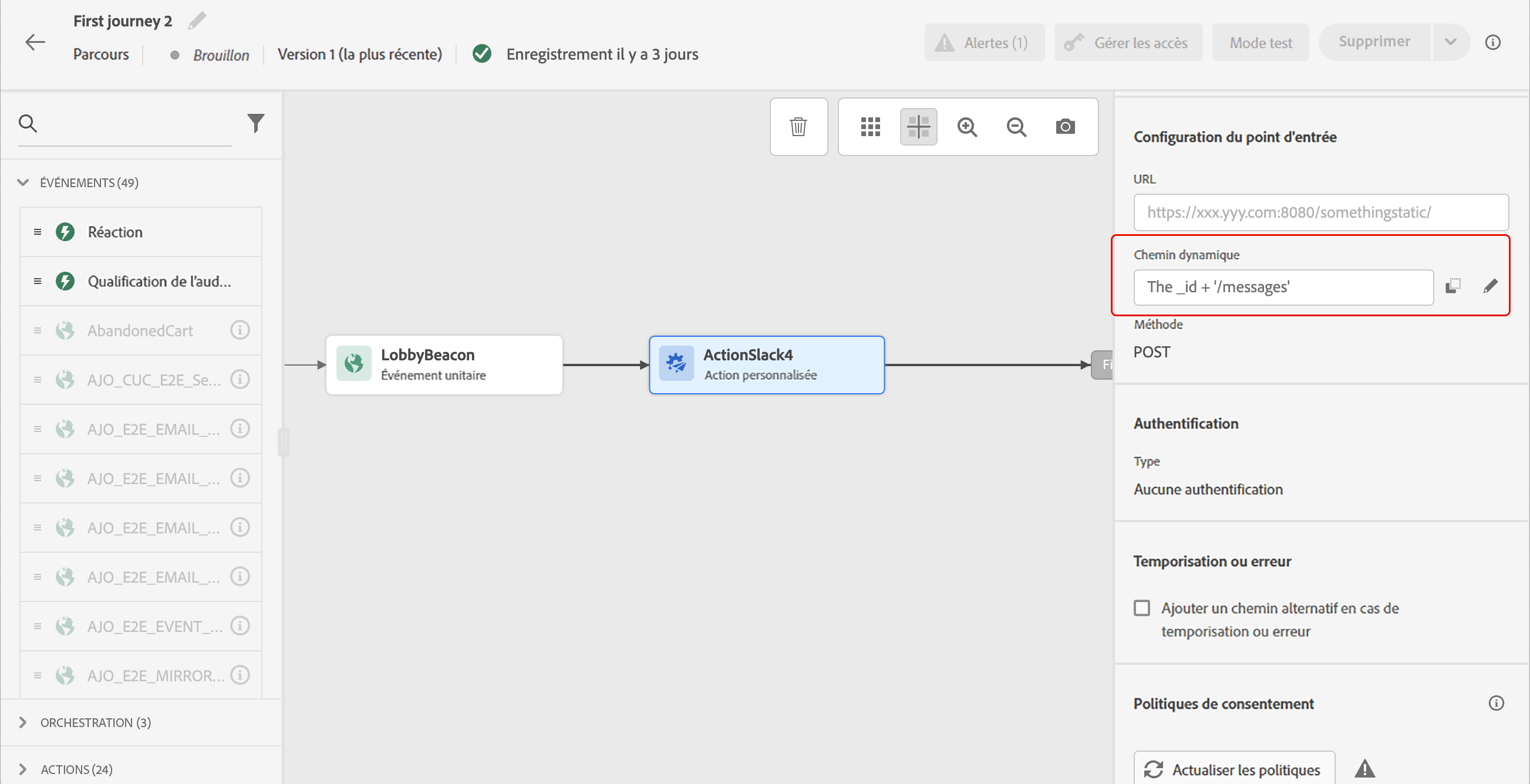Click the Mode test button
Image resolution: width=1530 pixels, height=784 pixels.
click(x=1260, y=43)
